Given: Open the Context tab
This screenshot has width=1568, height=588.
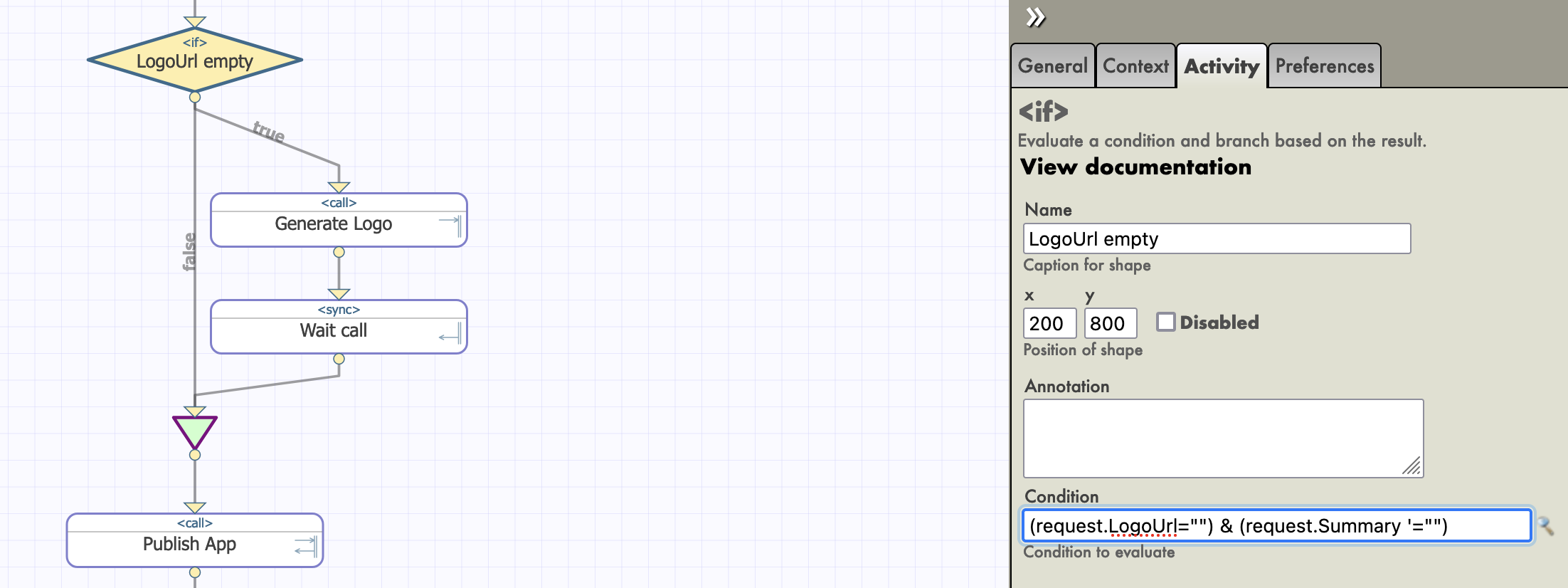Looking at the screenshot, I should (x=1135, y=66).
